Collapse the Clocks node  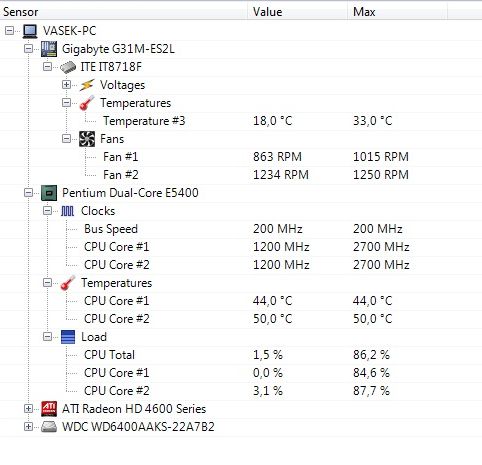(x=47, y=211)
